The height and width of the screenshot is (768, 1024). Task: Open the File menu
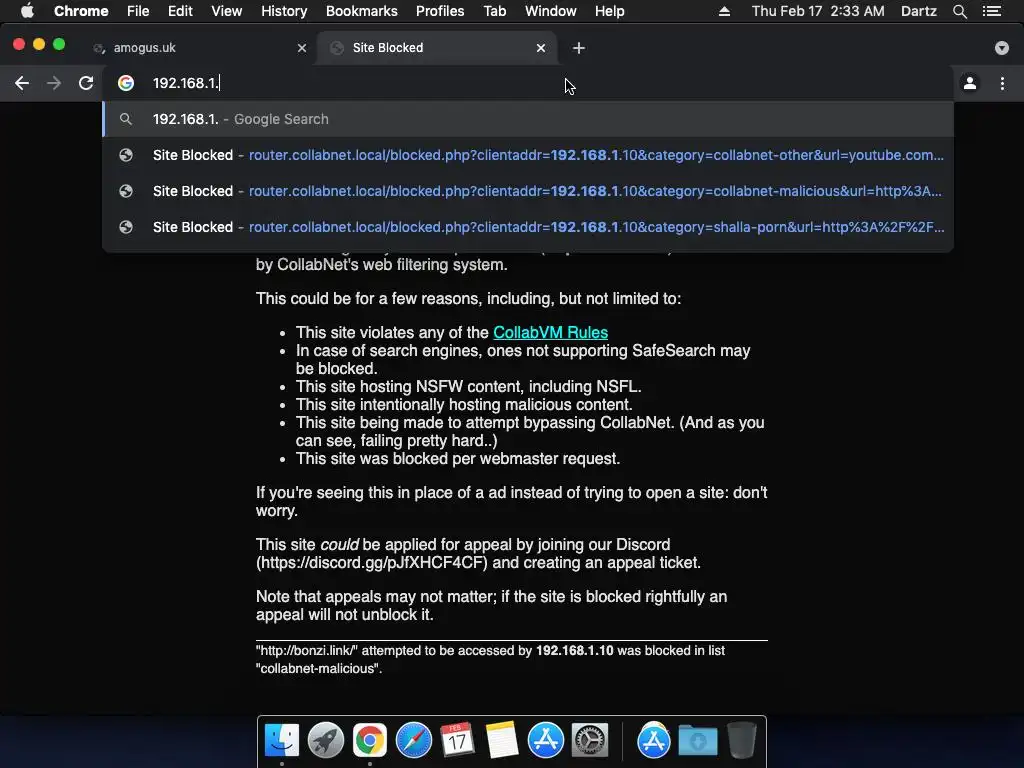[138, 11]
